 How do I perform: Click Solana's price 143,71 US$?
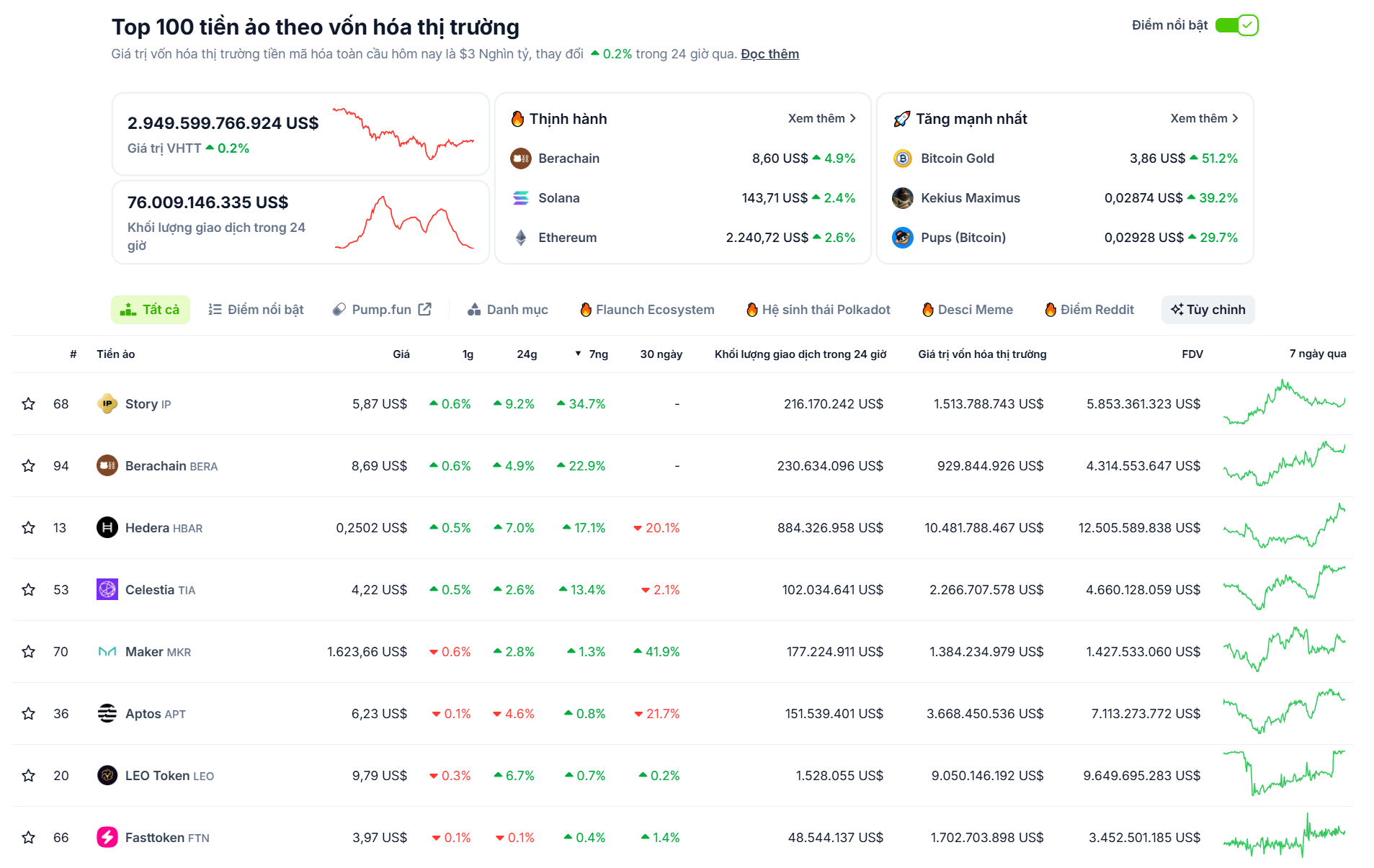[x=775, y=198]
